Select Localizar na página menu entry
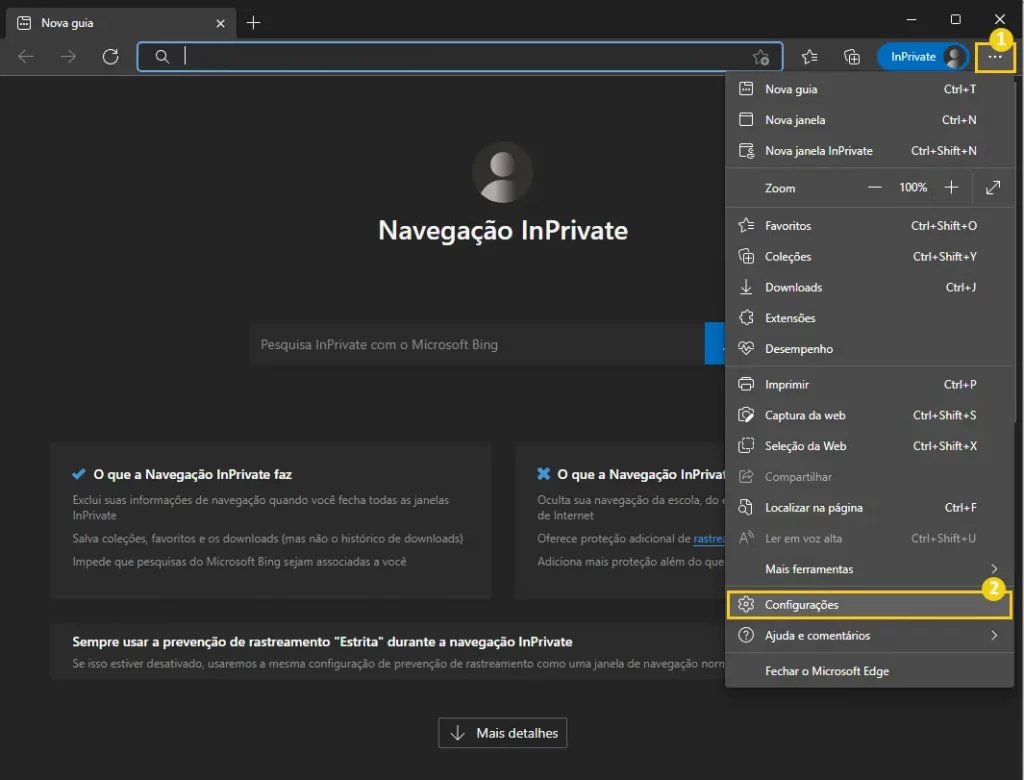 (x=869, y=507)
